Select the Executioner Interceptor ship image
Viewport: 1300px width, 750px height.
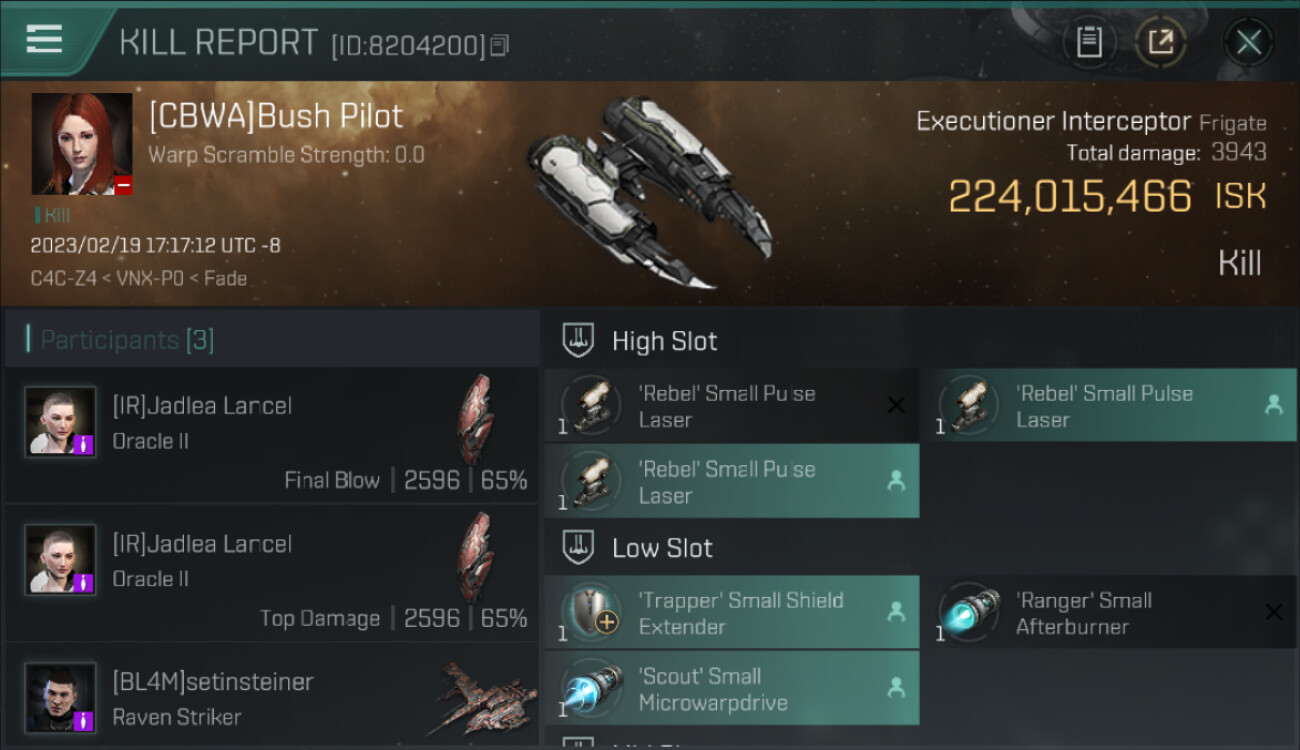650,192
